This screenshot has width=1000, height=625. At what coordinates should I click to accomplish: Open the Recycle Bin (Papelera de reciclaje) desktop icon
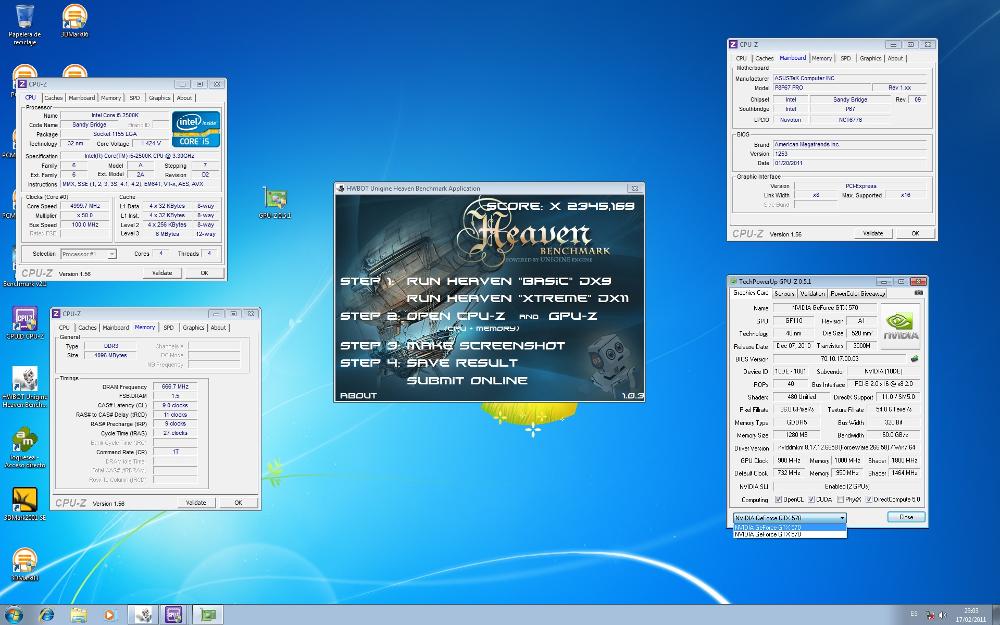point(24,23)
